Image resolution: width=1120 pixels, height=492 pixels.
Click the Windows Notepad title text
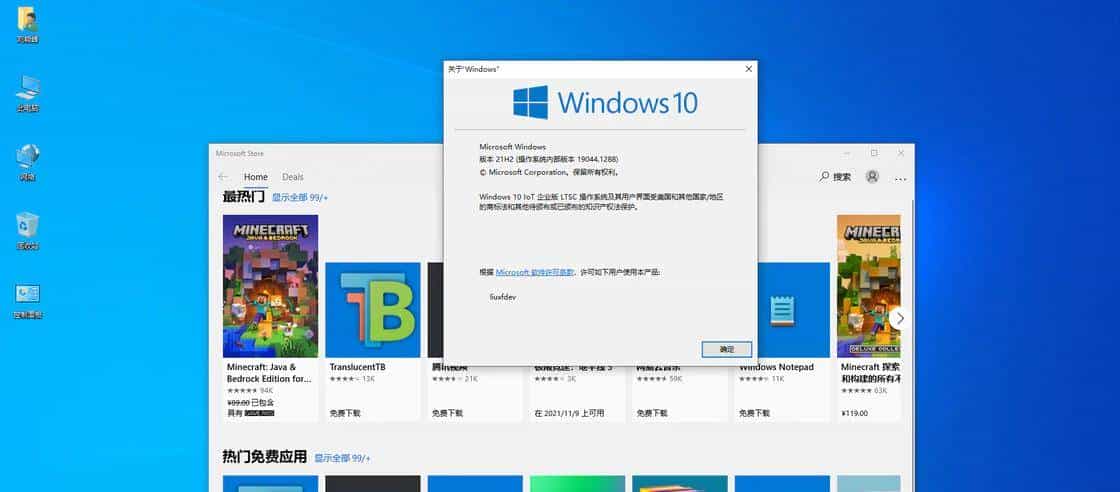pos(776,367)
